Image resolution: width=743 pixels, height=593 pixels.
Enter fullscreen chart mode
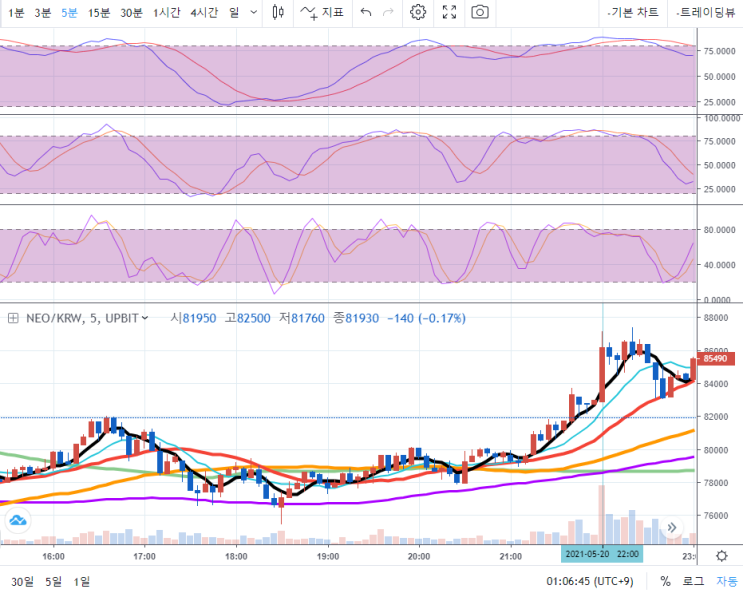[x=449, y=12]
